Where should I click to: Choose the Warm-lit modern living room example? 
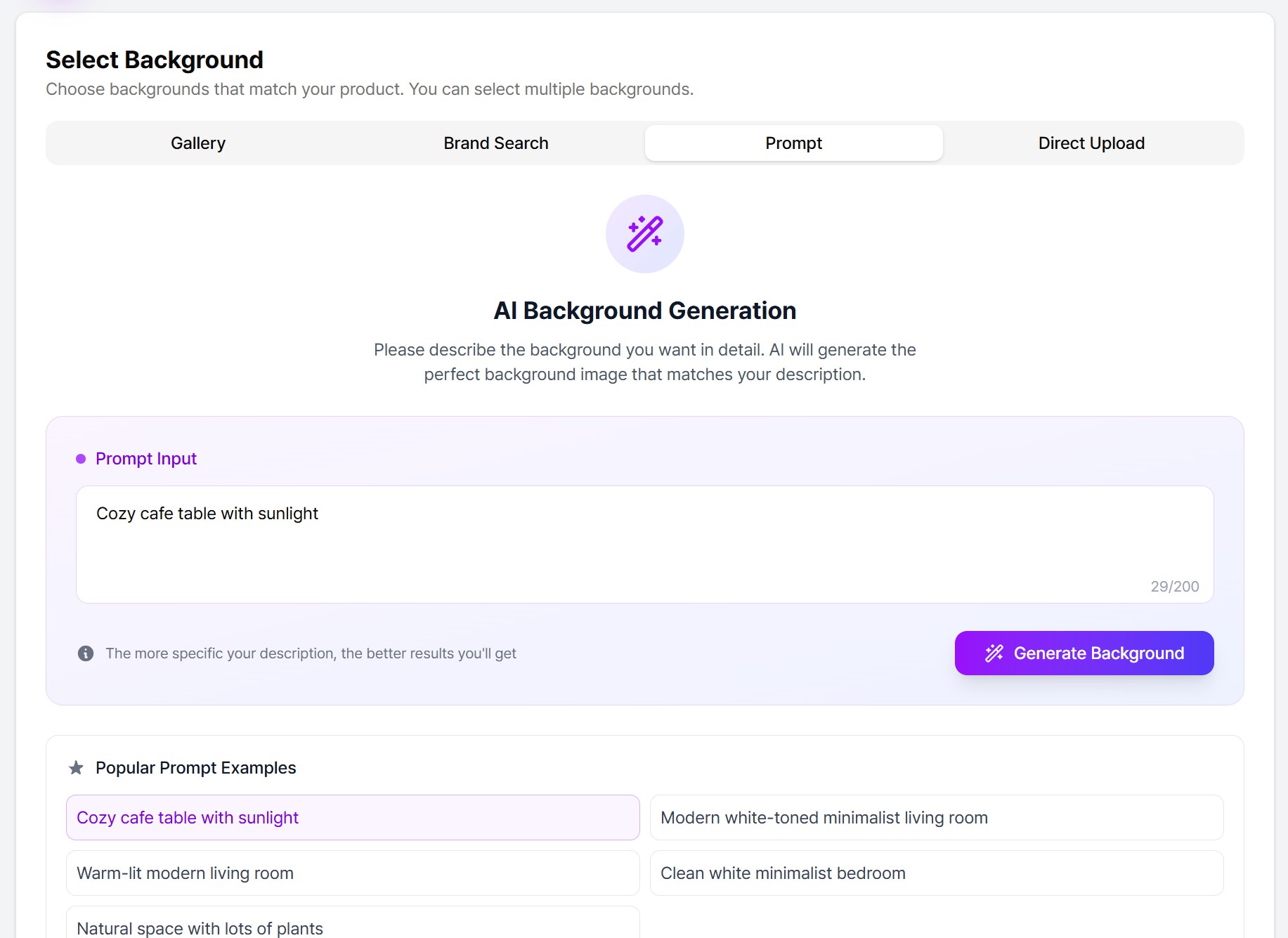(352, 873)
